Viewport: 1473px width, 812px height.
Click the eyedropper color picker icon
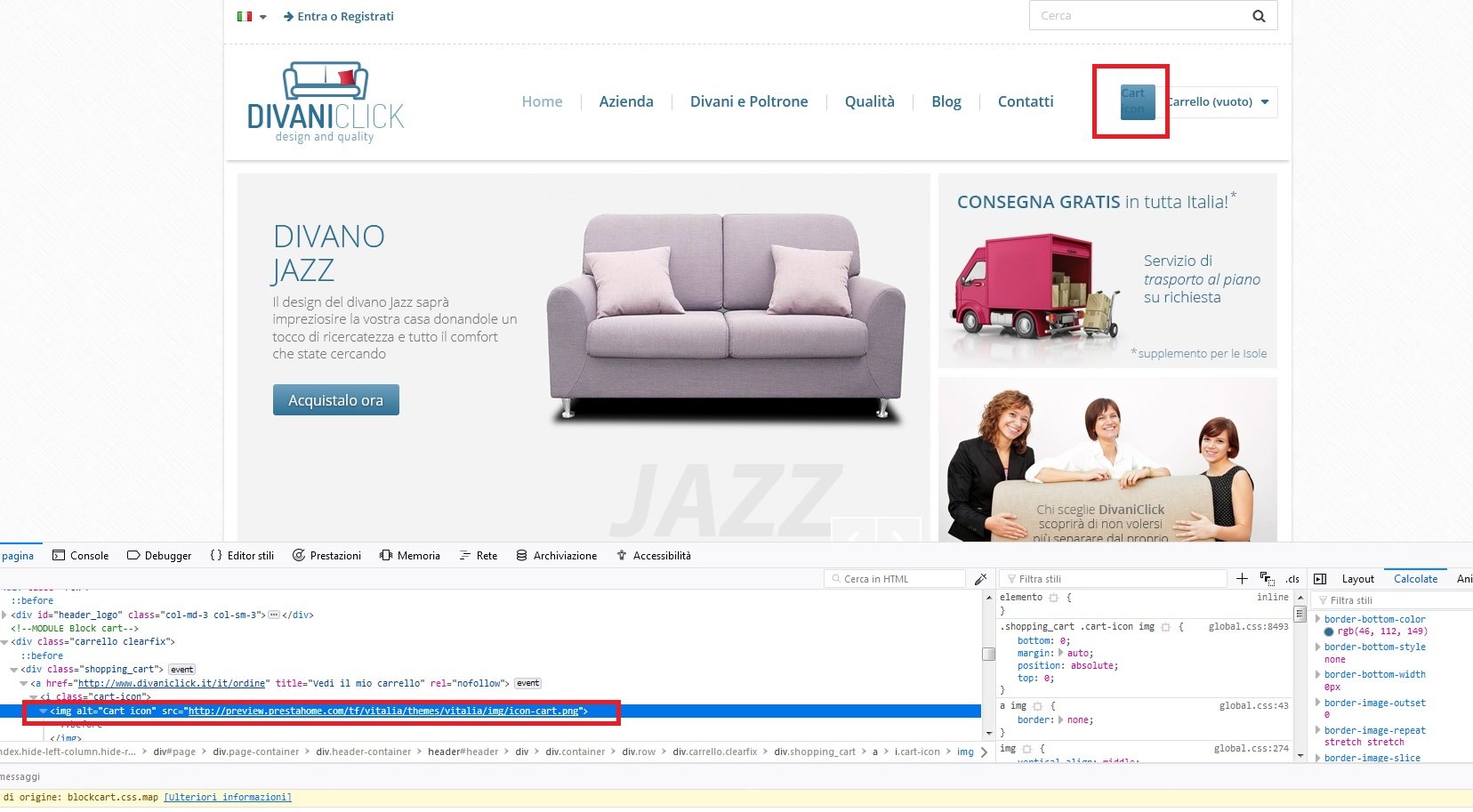click(x=981, y=579)
